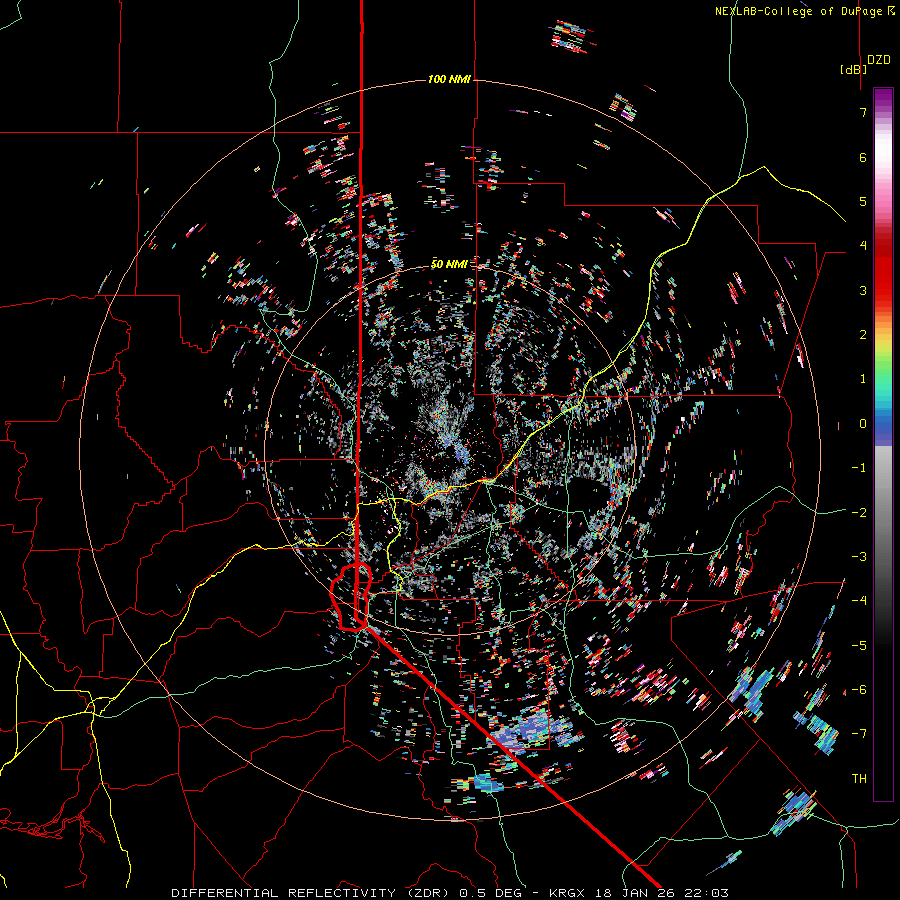Pick the red band of the color bar
Screen dimensions: 900x900
pyautogui.click(x=883, y=270)
